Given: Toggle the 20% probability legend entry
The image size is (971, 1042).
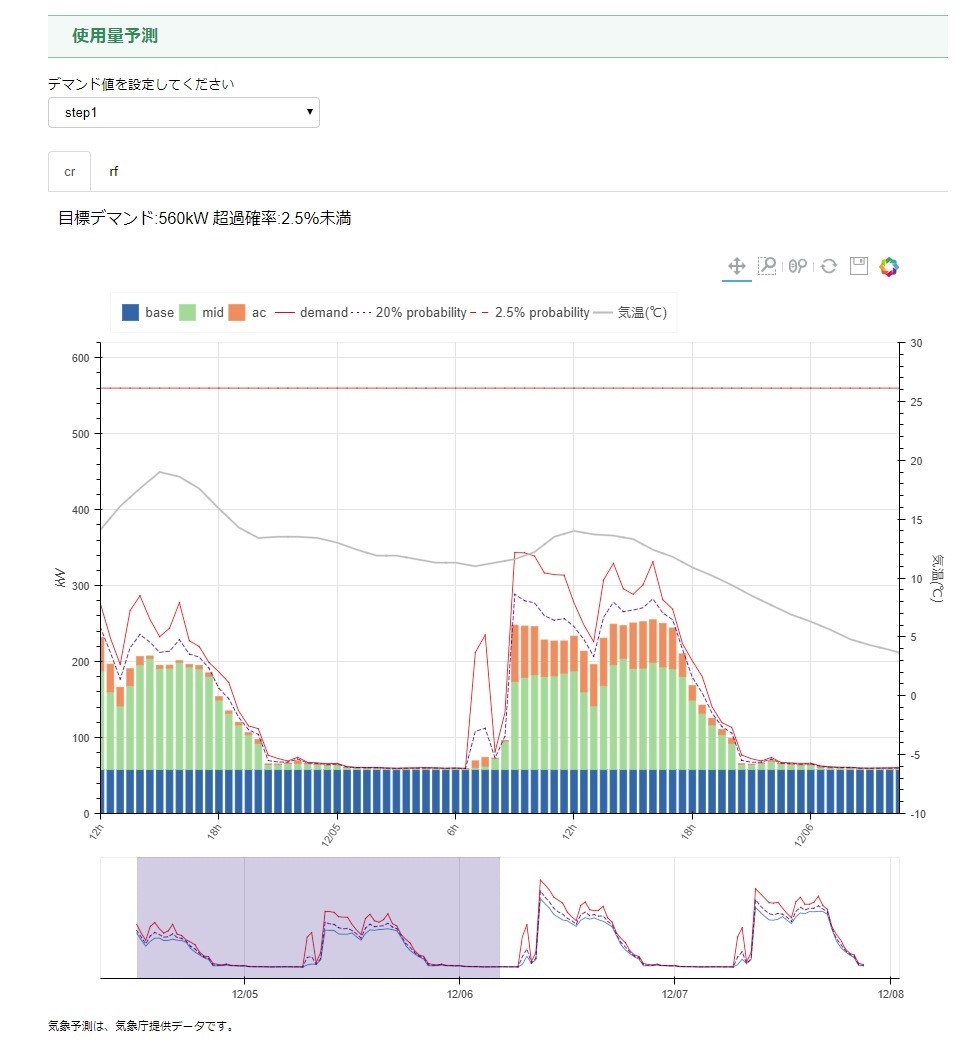Looking at the screenshot, I should coord(408,312).
